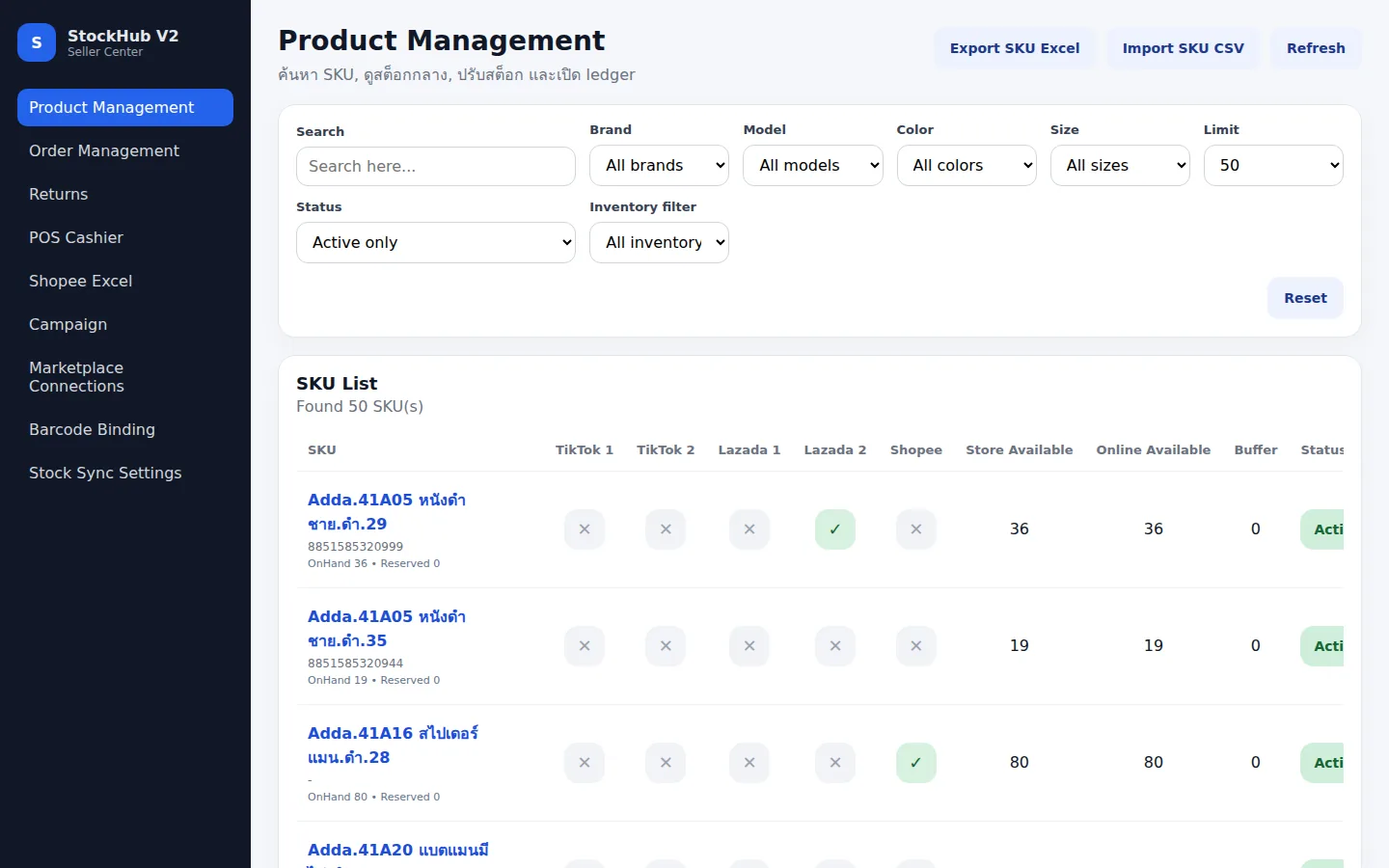Open the Model dropdown

point(813,165)
